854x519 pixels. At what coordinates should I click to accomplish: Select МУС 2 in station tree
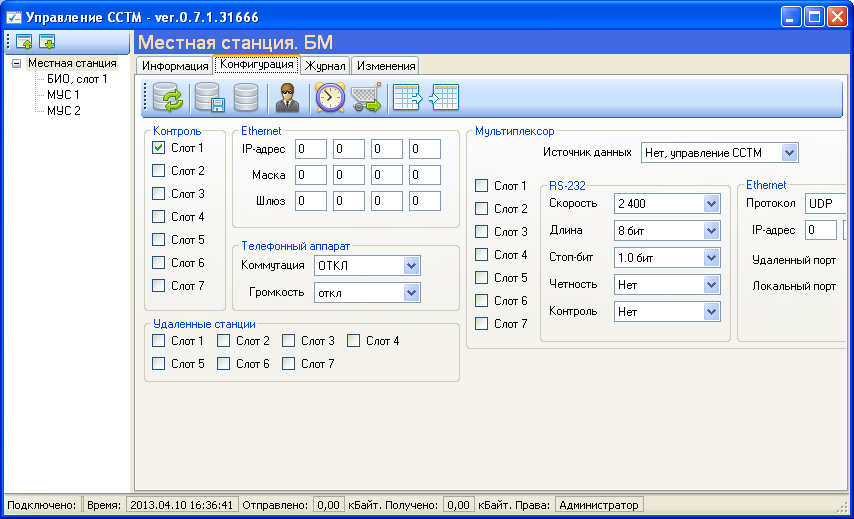click(64, 111)
